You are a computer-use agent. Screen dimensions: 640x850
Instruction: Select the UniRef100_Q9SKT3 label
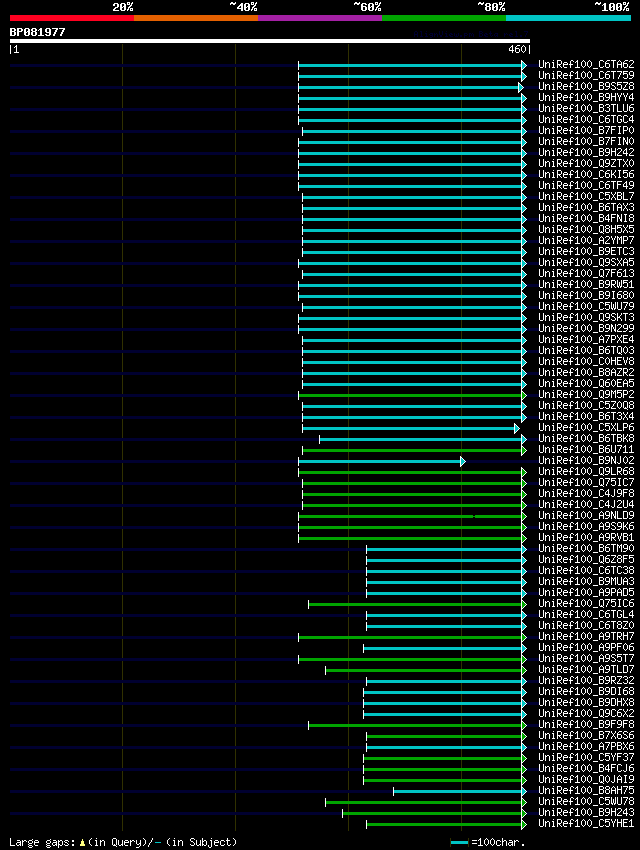586,318
